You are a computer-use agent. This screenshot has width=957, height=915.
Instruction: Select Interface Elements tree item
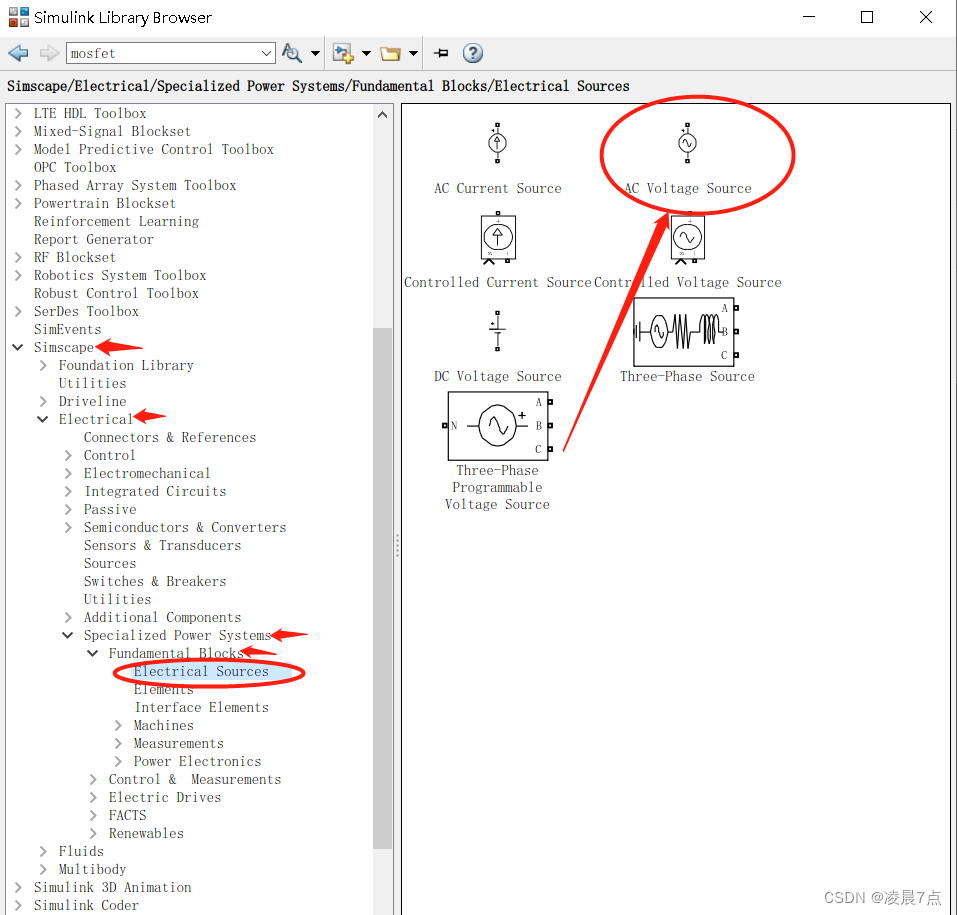[201, 707]
